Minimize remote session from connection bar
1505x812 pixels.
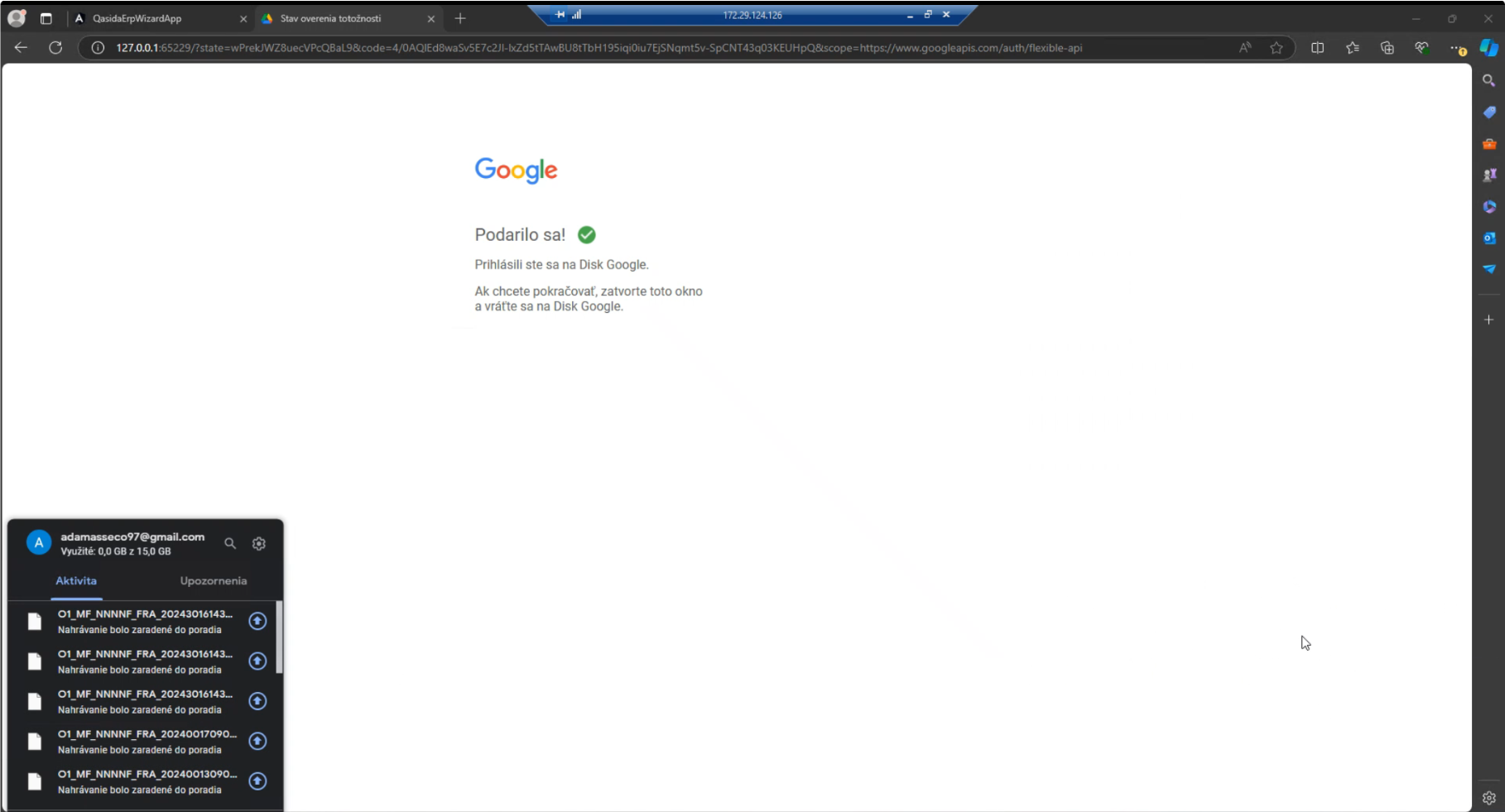coord(910,15)
